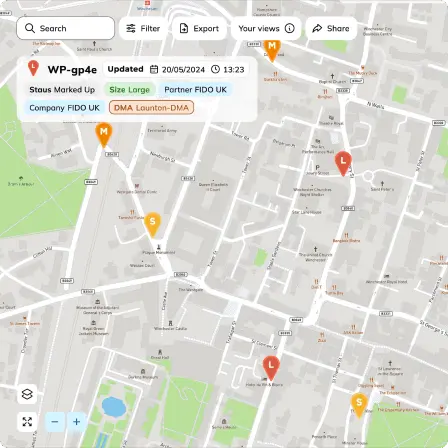448x448 pixels.
Task: Zoom out with the minus button
Action: coord(55,422)
